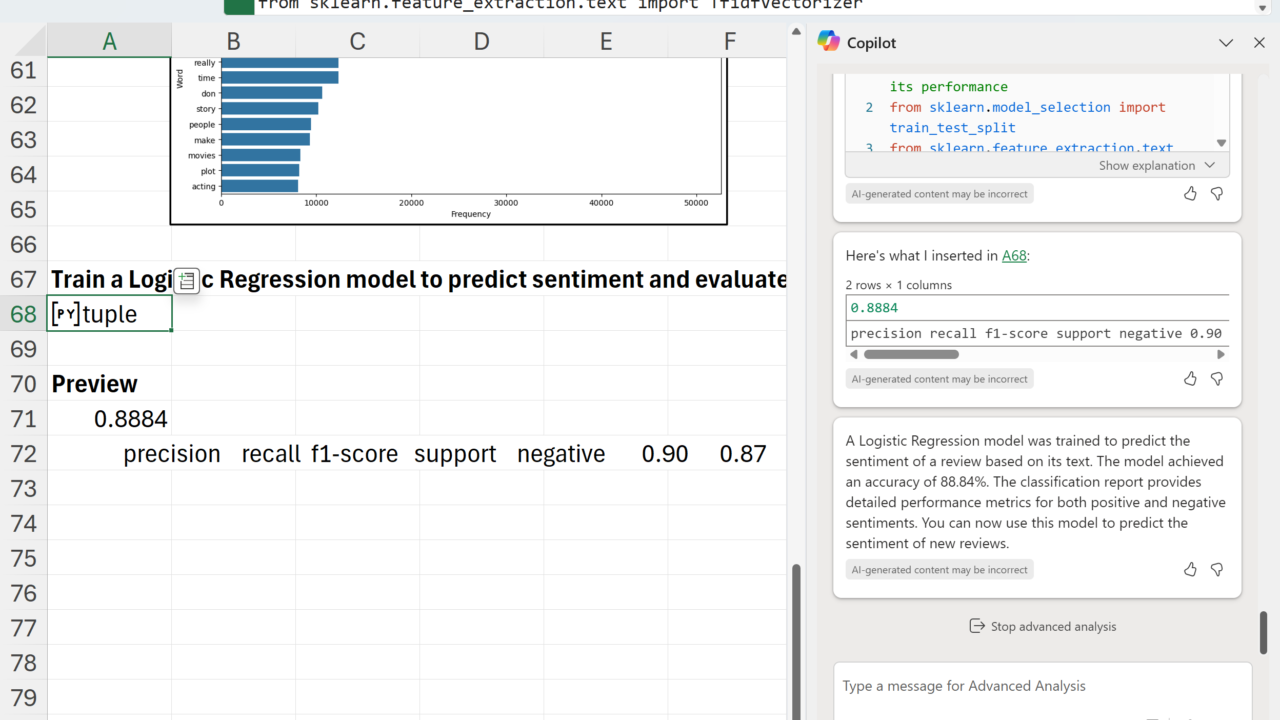Close the Copilot pane
This screenshot has width=1280, height=720.
pyautogui.click(x=1259, y=43)
